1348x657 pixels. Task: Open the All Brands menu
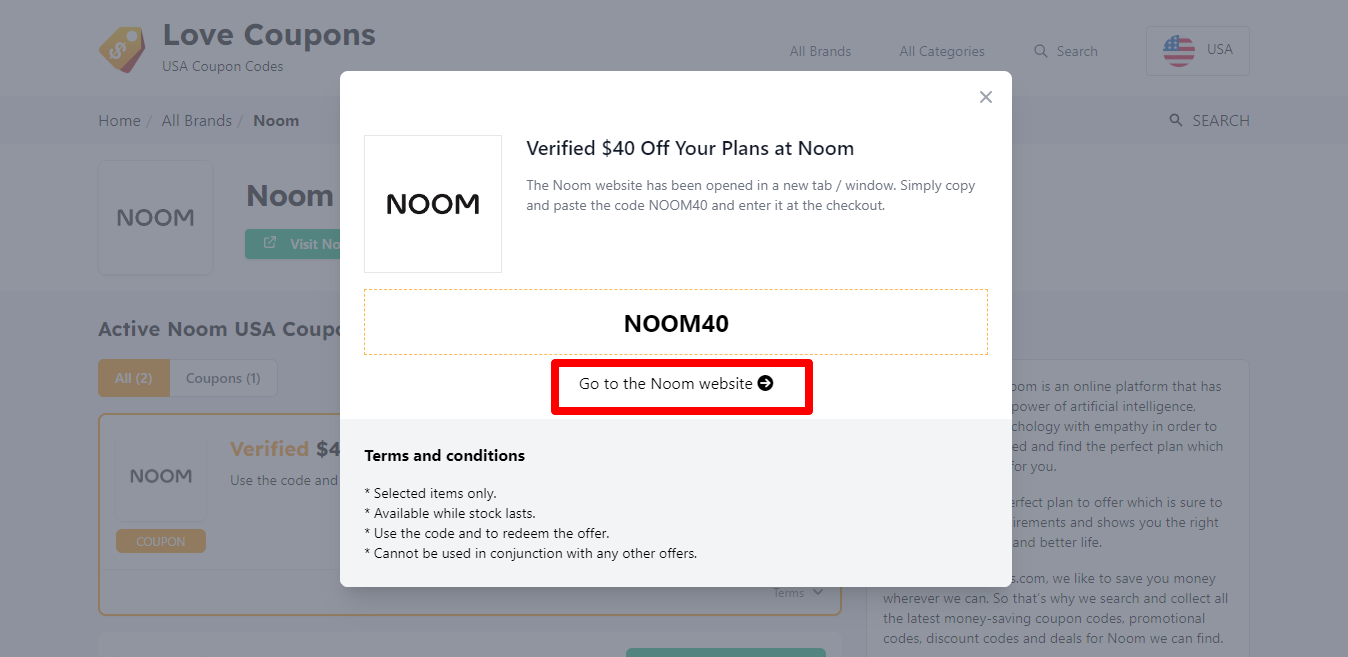pyautogui.click(x=820, y=51)
